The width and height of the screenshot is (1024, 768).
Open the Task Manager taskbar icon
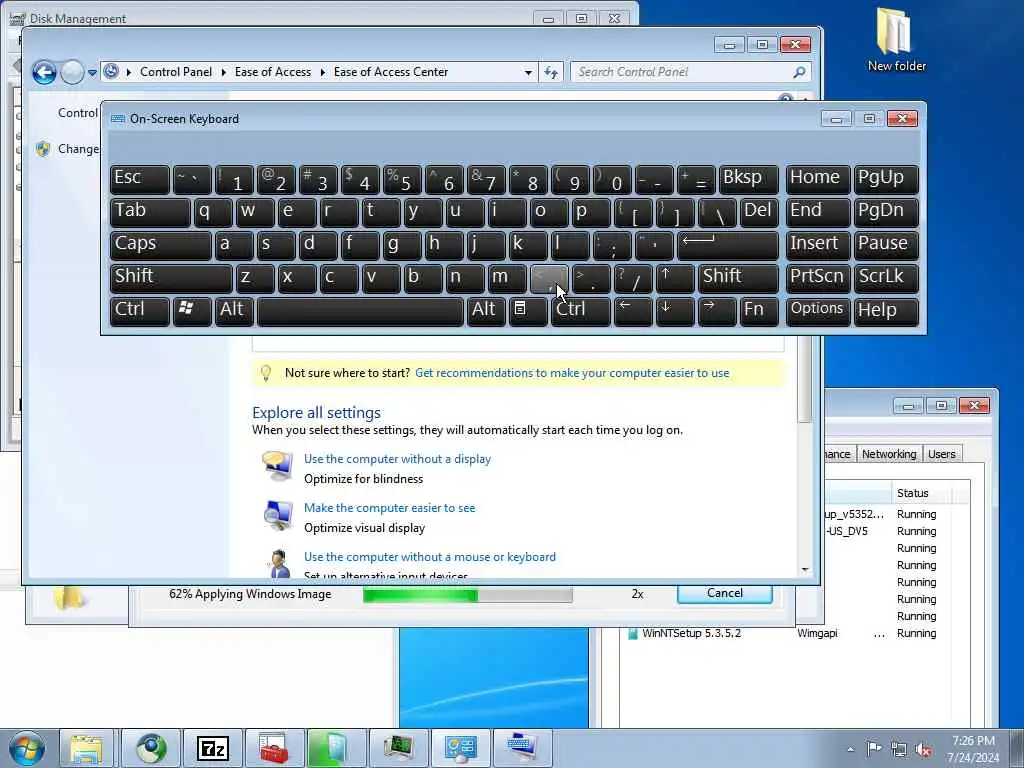398,748
